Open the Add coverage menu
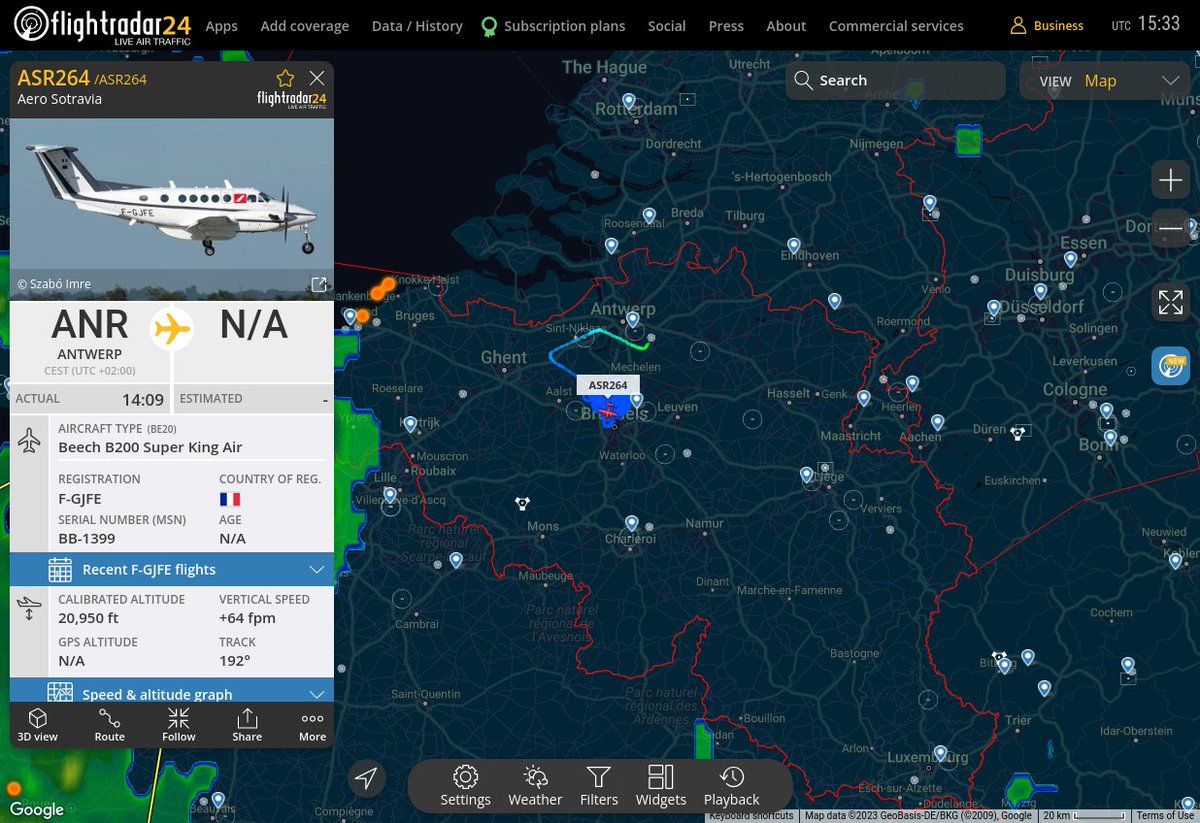The width and height of the screenshot is (1200, 823). click(305, 26)
